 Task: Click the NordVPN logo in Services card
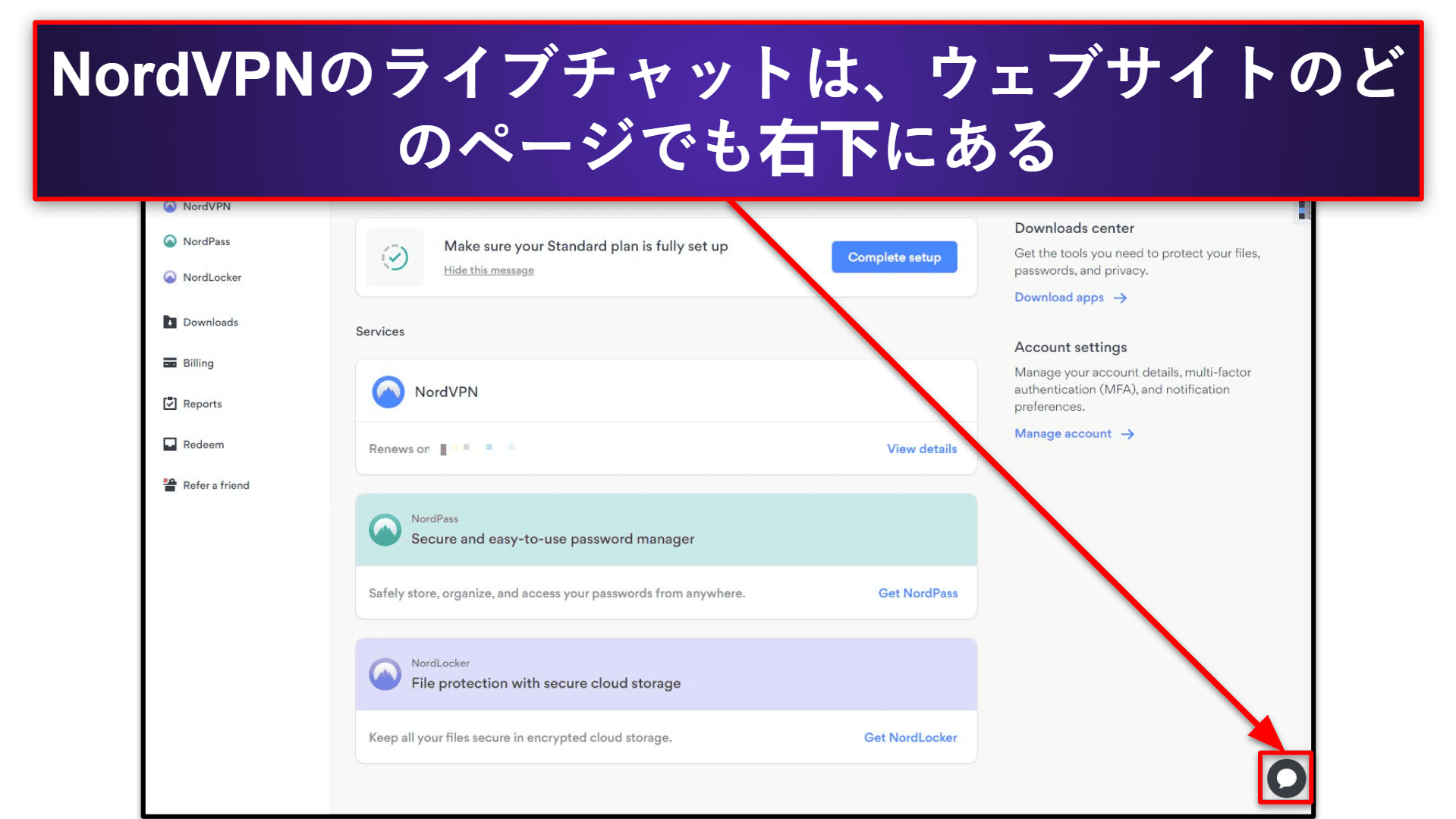[x=388, y=392]
